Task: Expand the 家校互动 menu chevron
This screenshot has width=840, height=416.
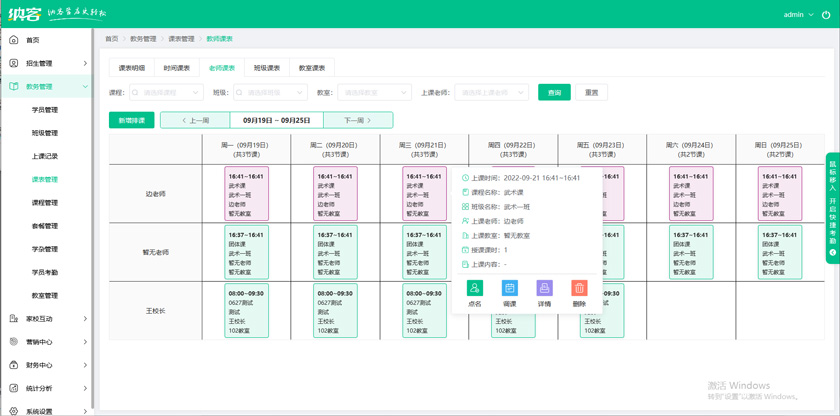Action: click(x=85, y=319)
